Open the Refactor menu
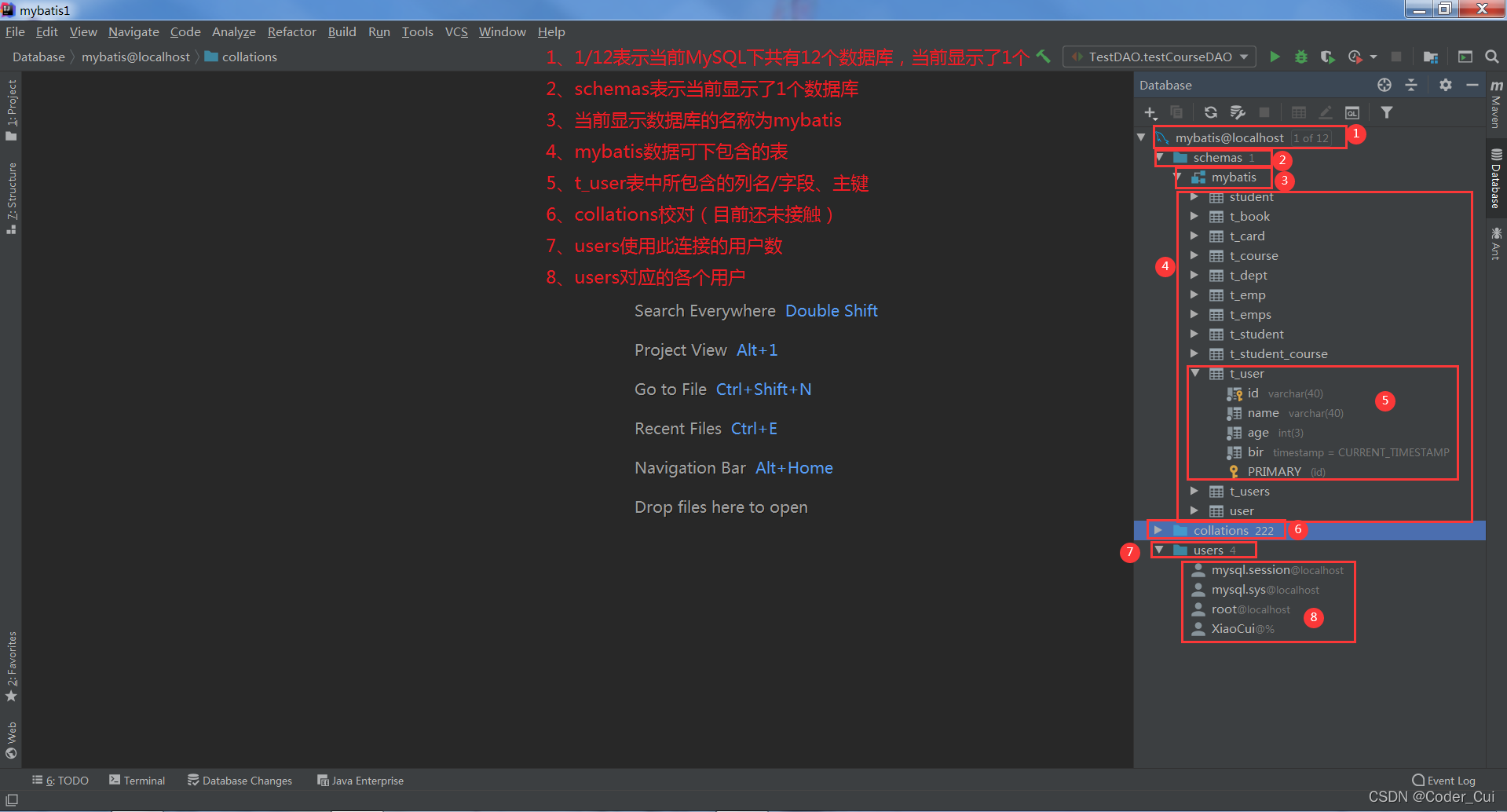The height and width of the screenshot is (812, 1507). pos(291,31)
